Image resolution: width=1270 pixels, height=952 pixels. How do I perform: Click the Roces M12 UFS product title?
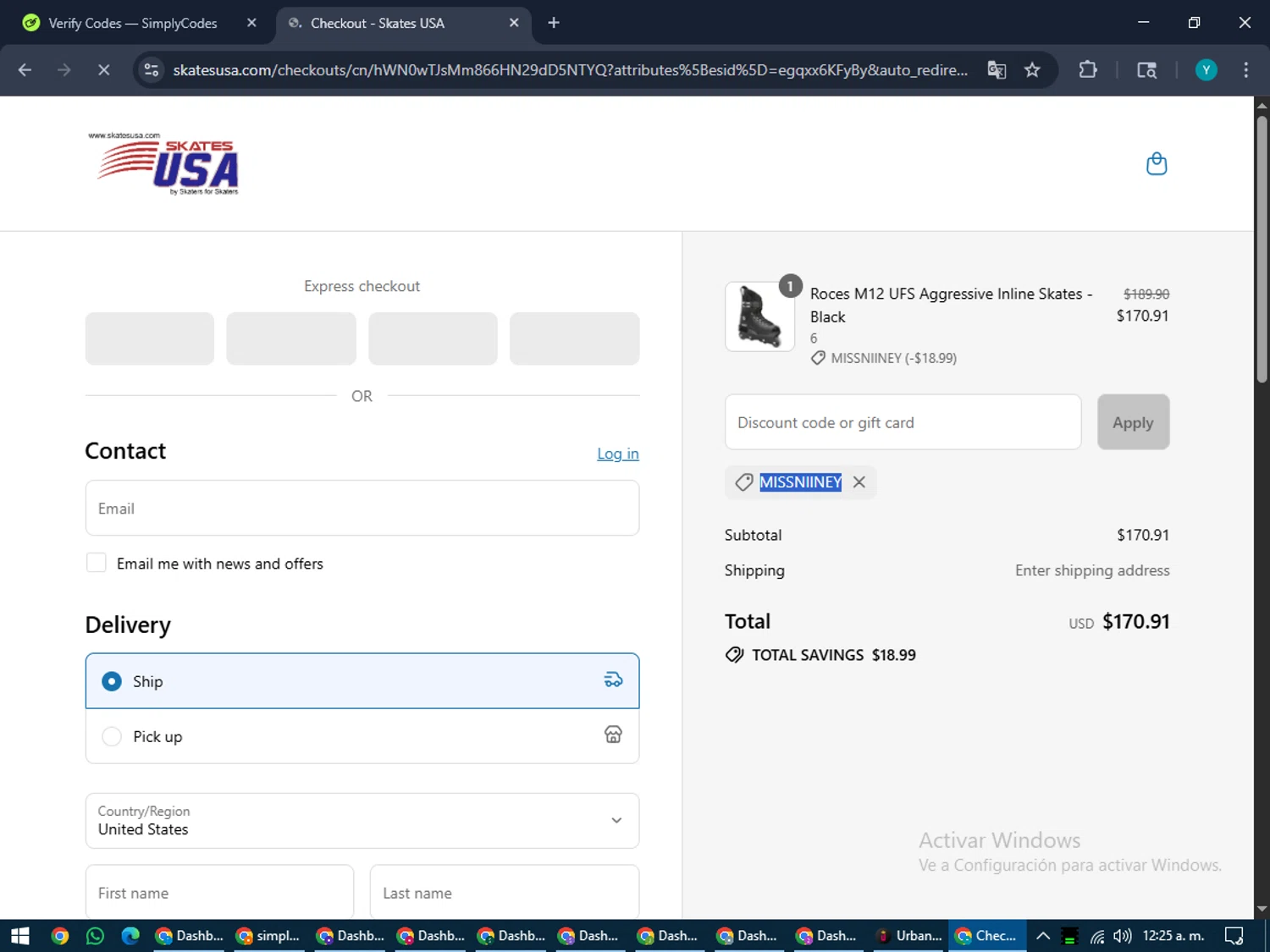(x=951, y=305)
